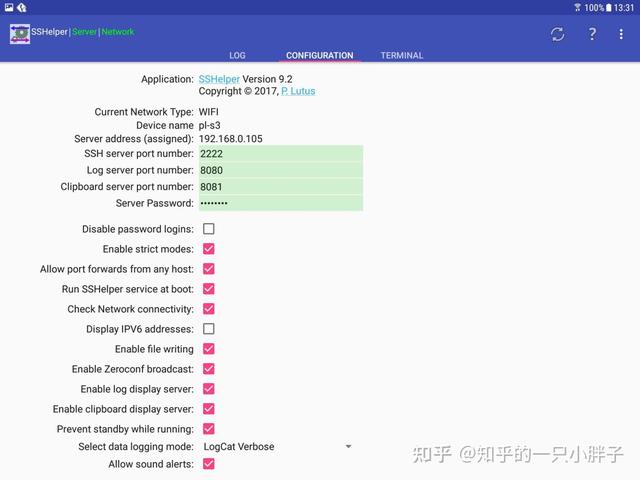Open the TERMINAL tab
This screenshot has height=480, width=640.
[x=402, y=55]
